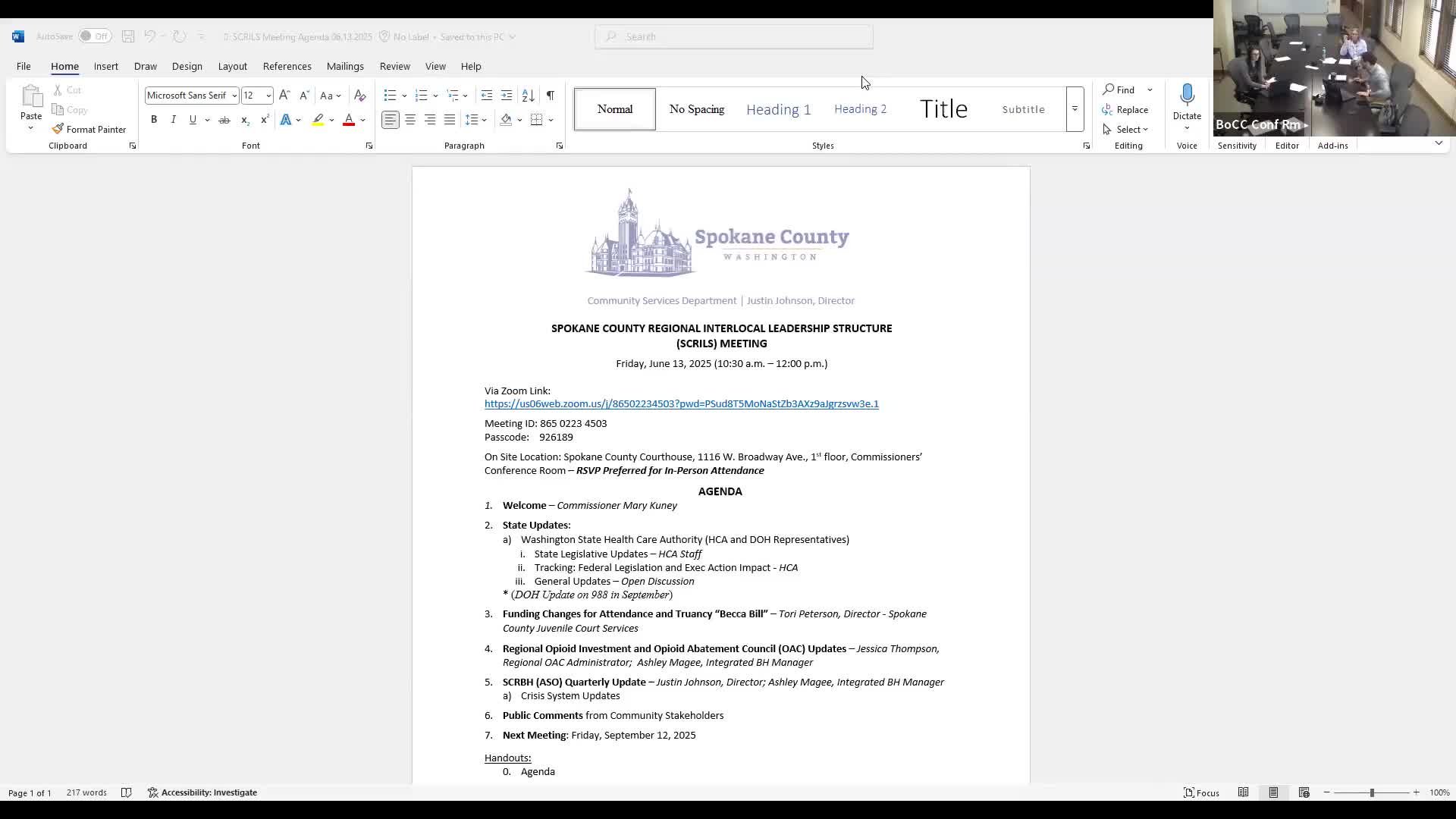
Task: Open the Zoom meeting hyperlink
Action: pyautogui.click(x=681, y=403)
